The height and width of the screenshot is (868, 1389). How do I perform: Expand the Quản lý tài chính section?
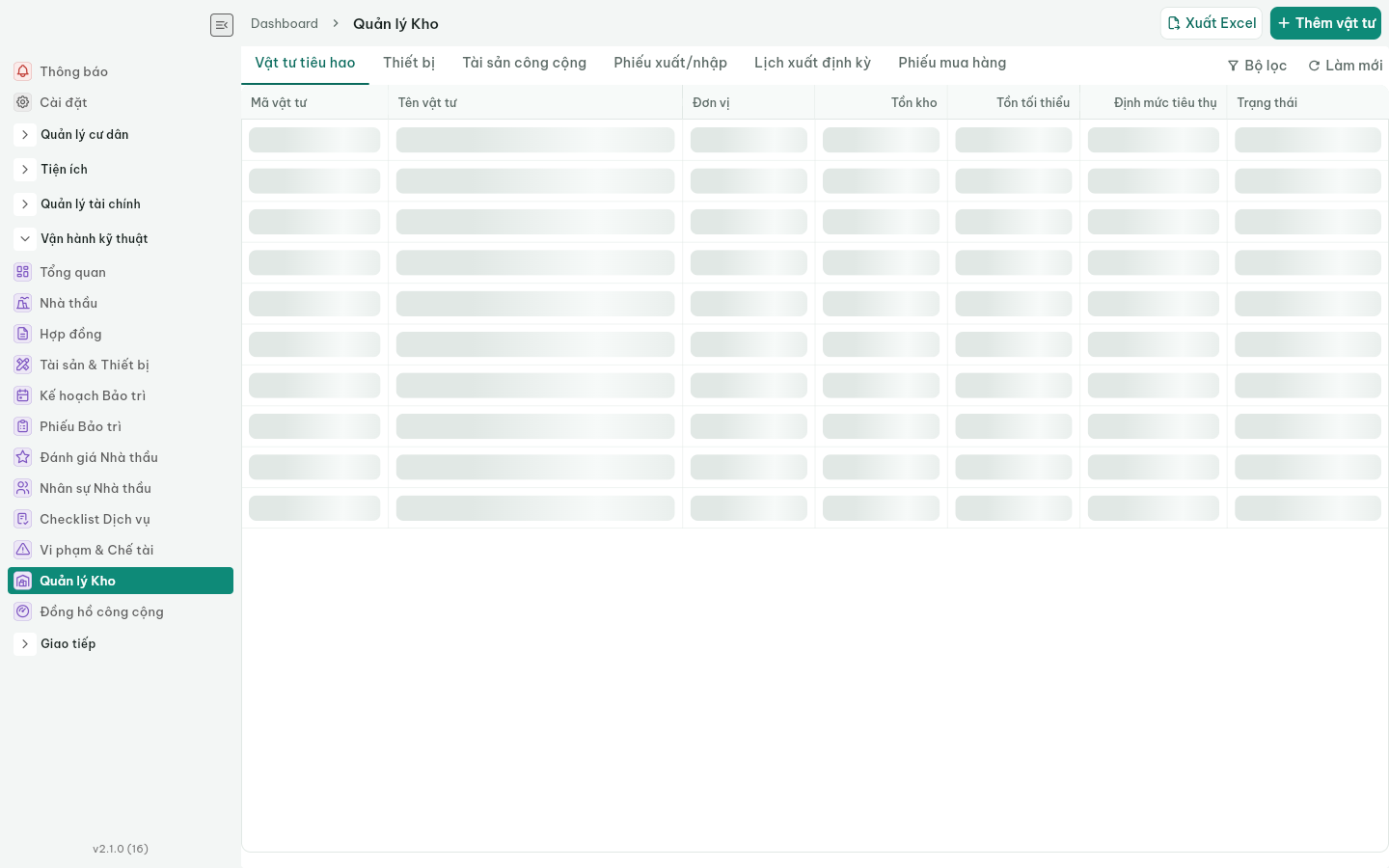click(25, 204)
